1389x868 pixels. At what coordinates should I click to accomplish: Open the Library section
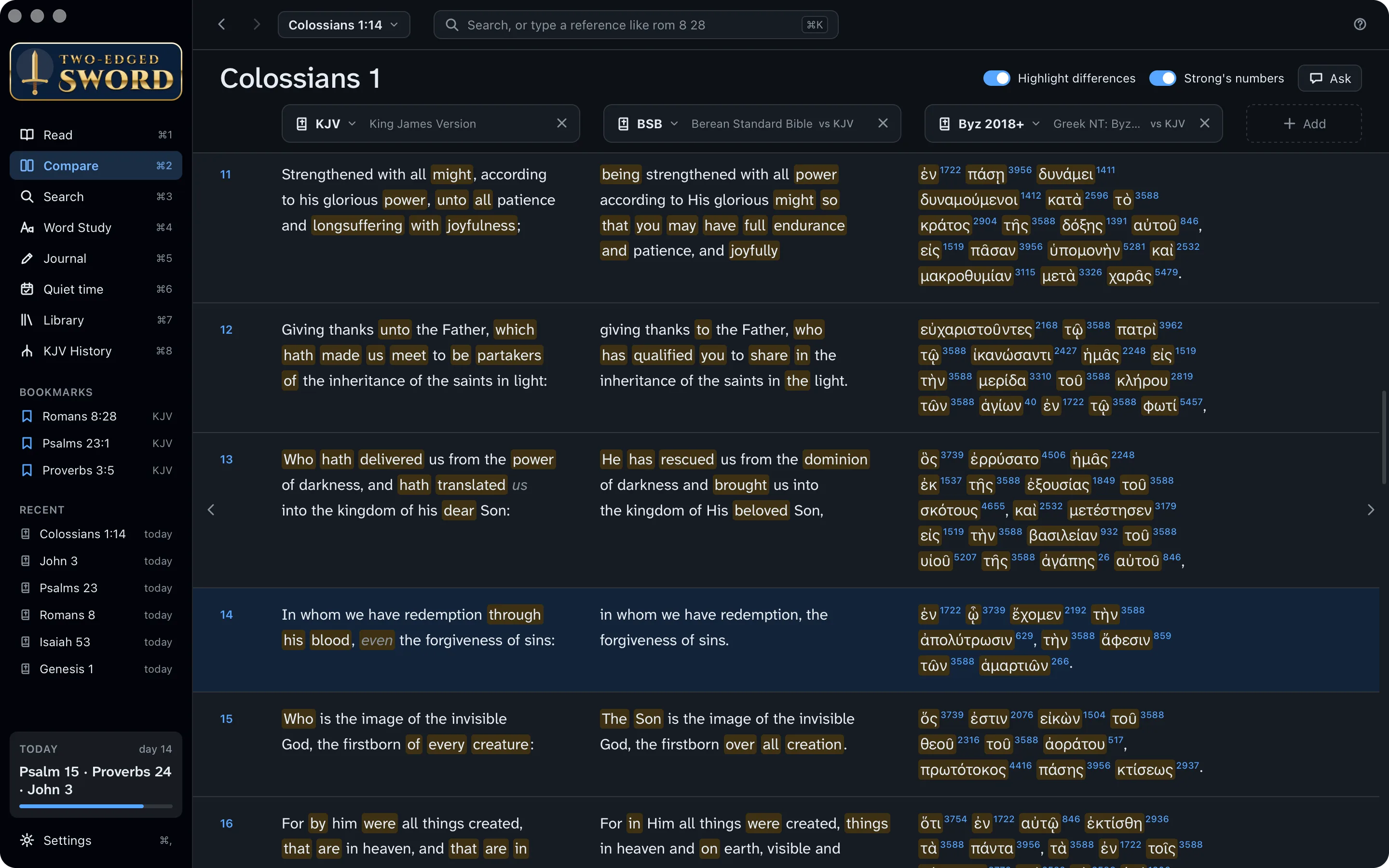96,320
